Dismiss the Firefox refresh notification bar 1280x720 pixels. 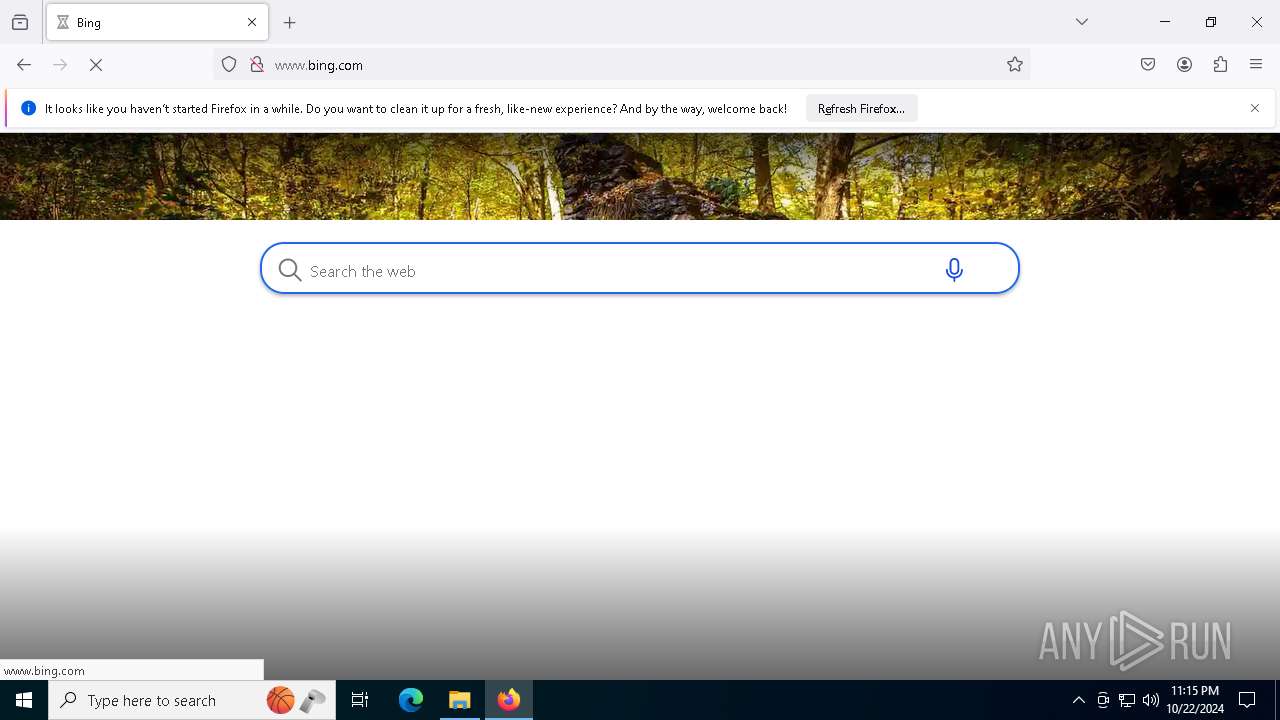click(1255, 108)
